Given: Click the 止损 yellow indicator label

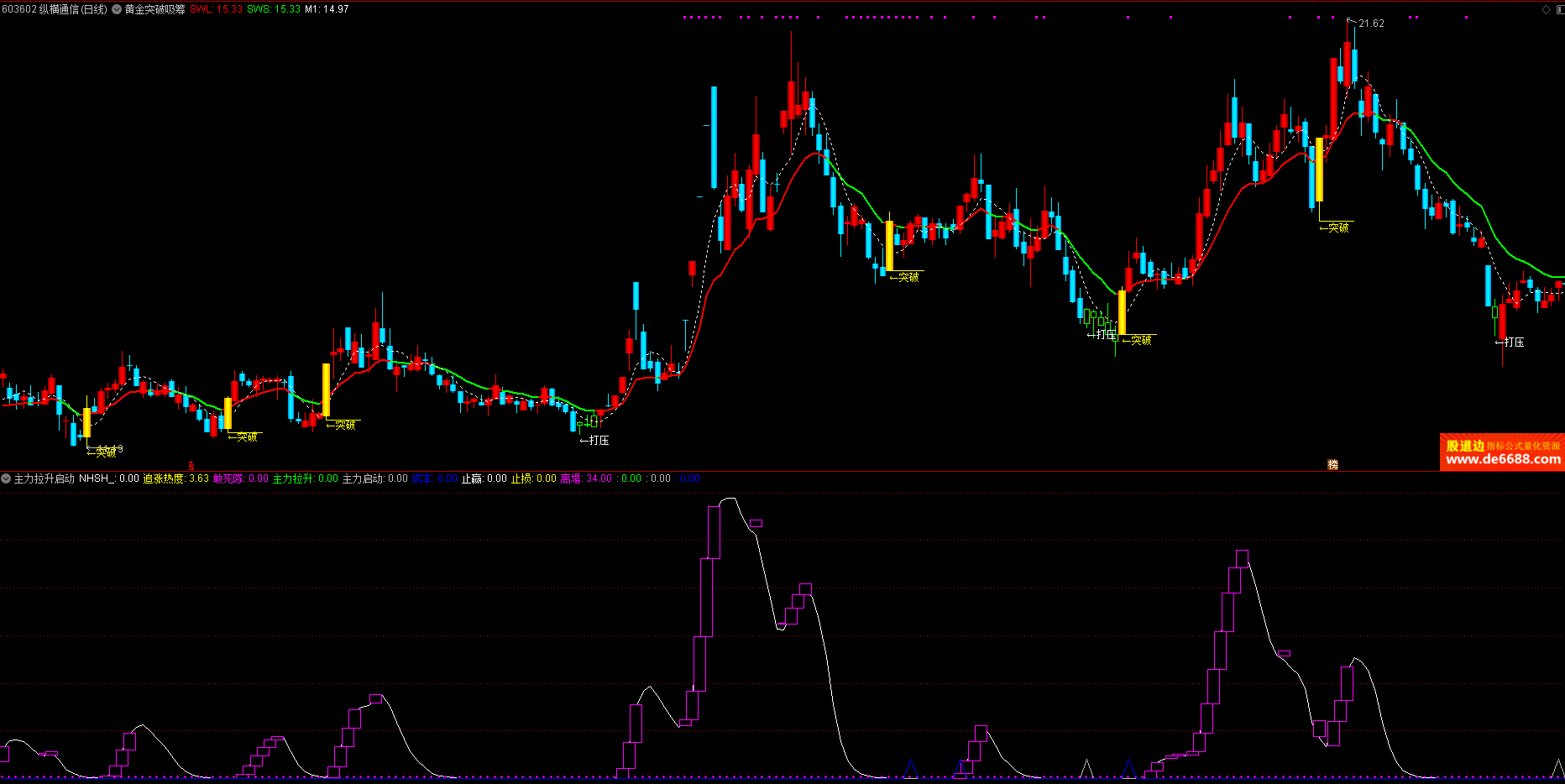Looking at the screenshot, I should 521,478.
